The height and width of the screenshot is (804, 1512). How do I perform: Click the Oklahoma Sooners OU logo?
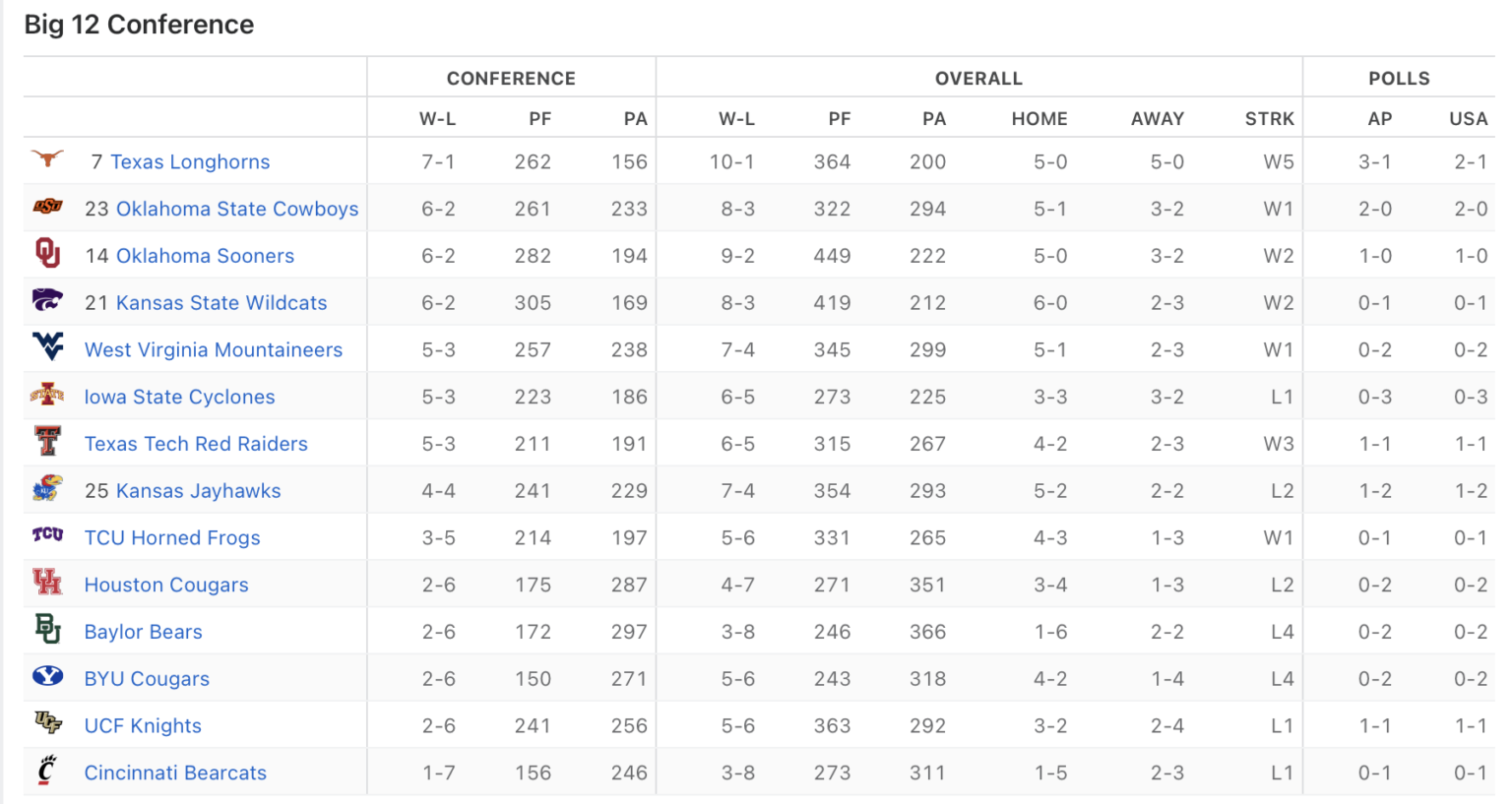pyautogui.click(x=47, y=254)
